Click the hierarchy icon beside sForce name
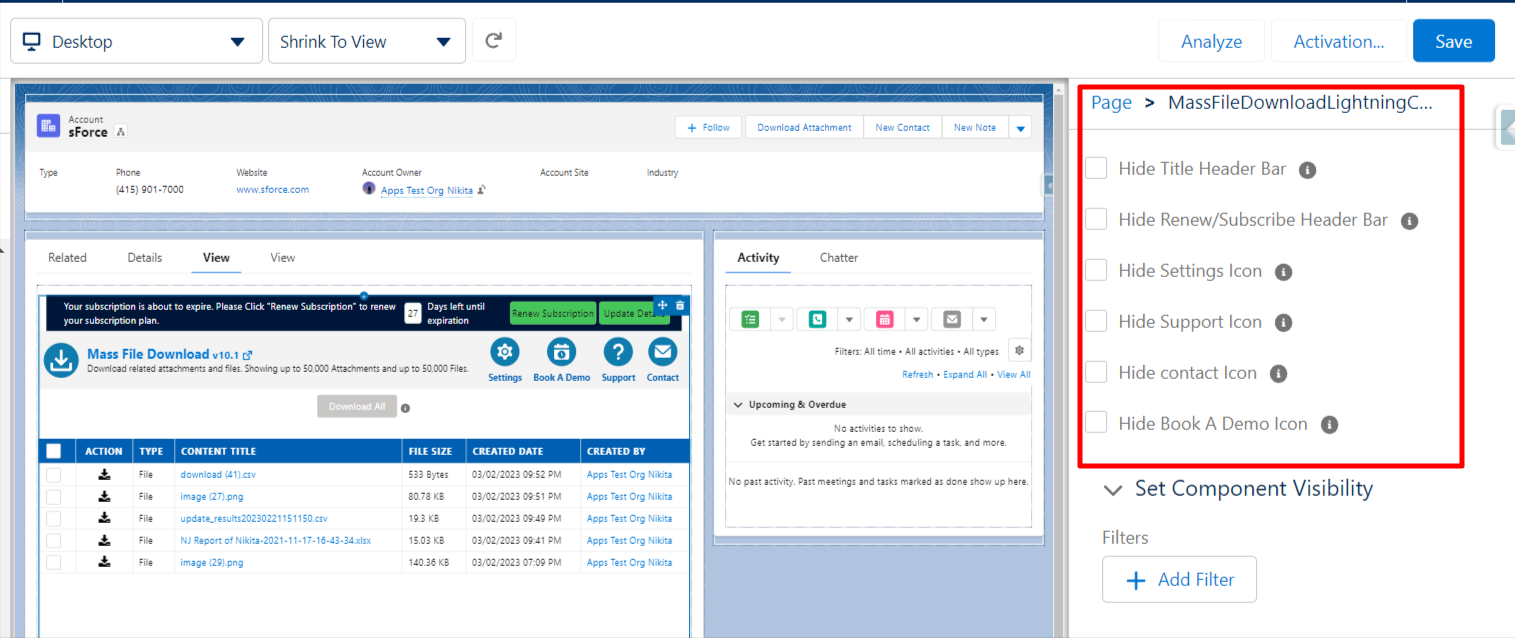The height and width of the screenshot is (638, 1515). click(x=121, y=132)
